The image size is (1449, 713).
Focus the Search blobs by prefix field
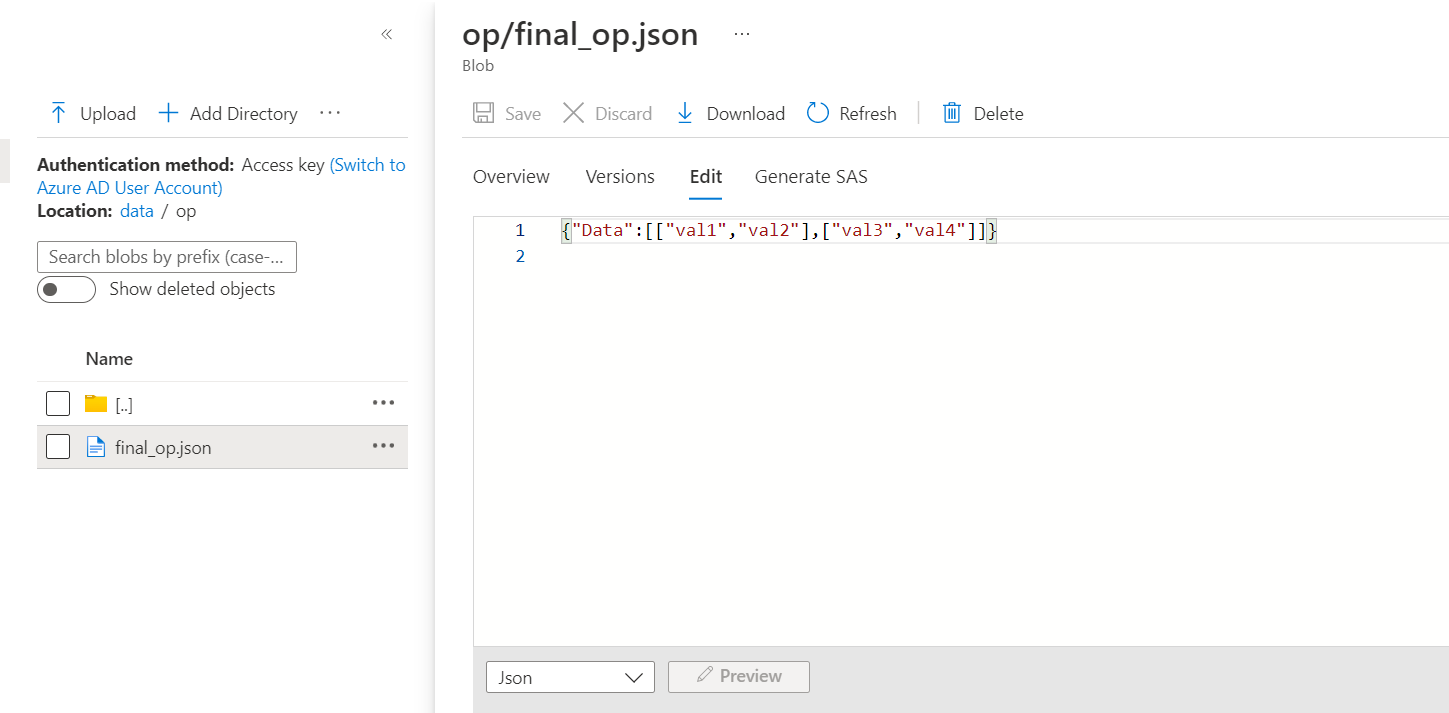pos(167,257)
